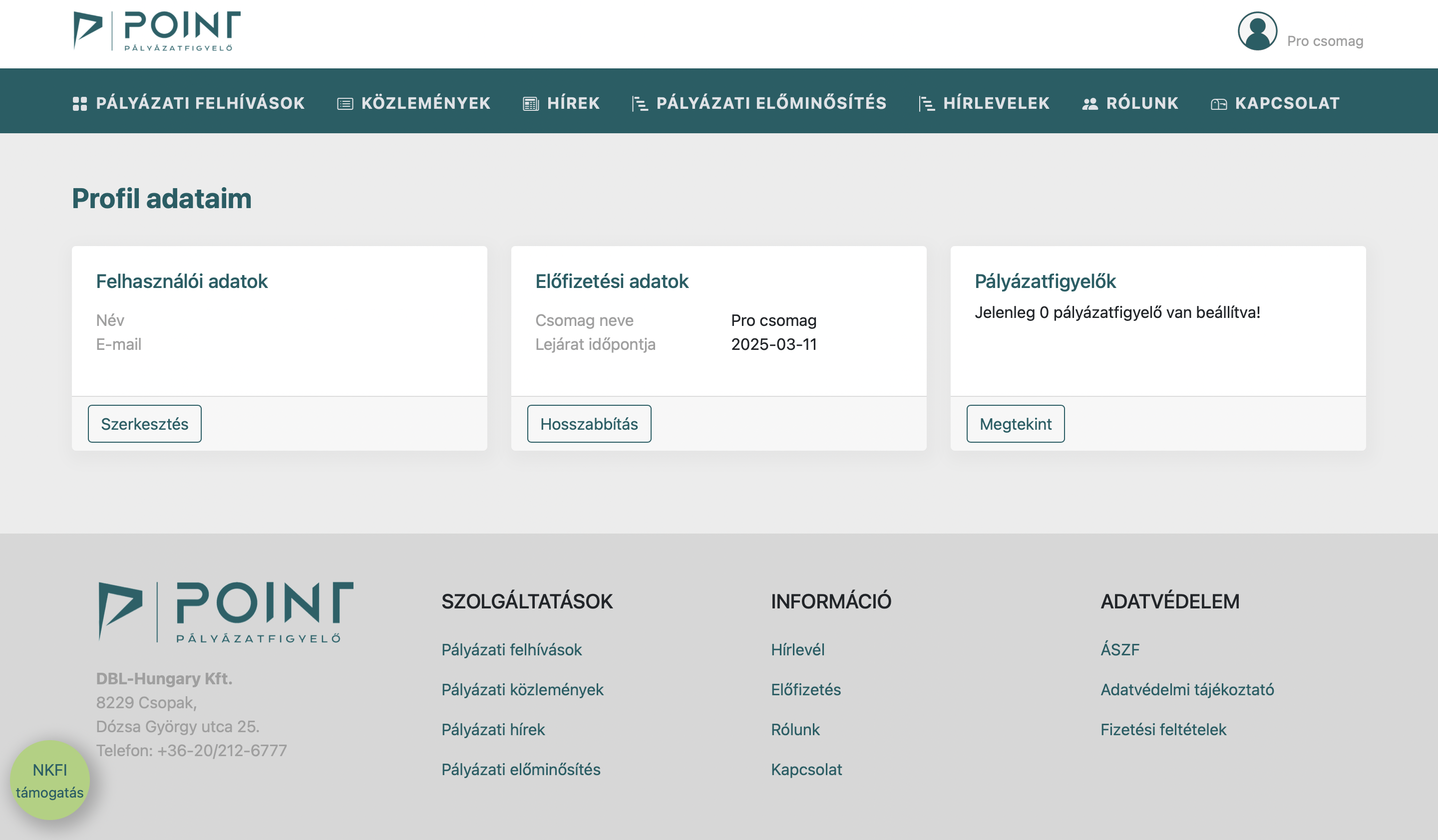Click the icon beside Hírlevelek menu
The width and height of the screenshot is (1438, 840).
tap(926, 104)
